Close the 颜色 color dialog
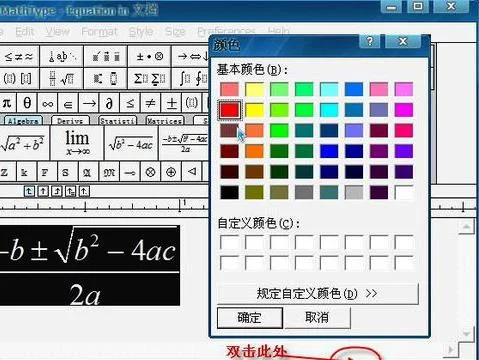479x360 pixels. coord(403,42)
